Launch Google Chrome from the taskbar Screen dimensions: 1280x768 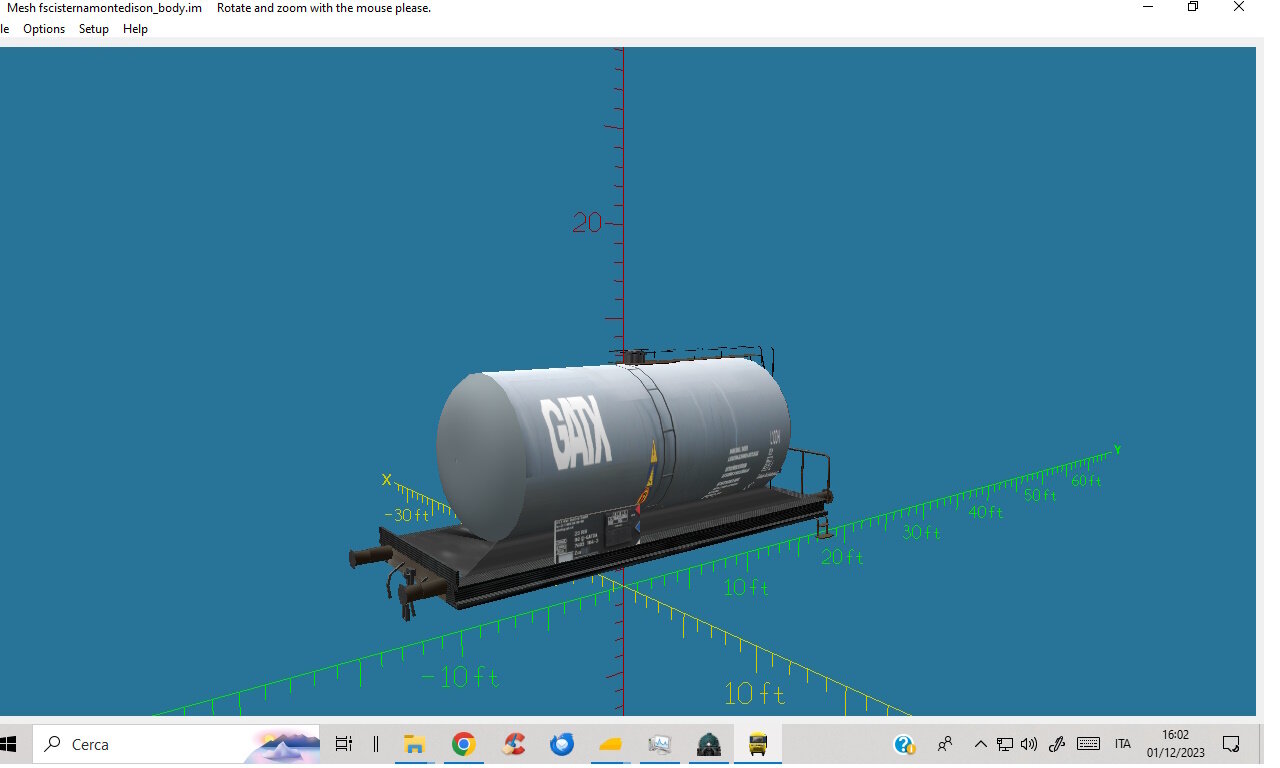[462, 744]
